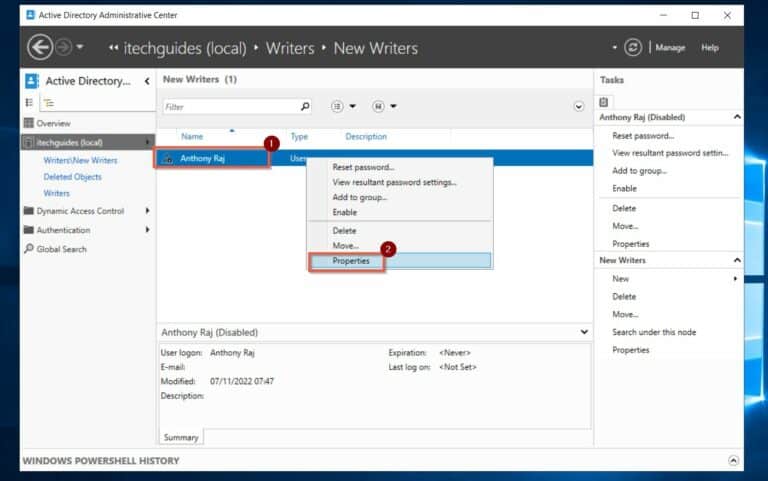Click Reset password in Tasks pane
Screen dimensions: 768x481
pyautogui.click(x=643, y=136)
